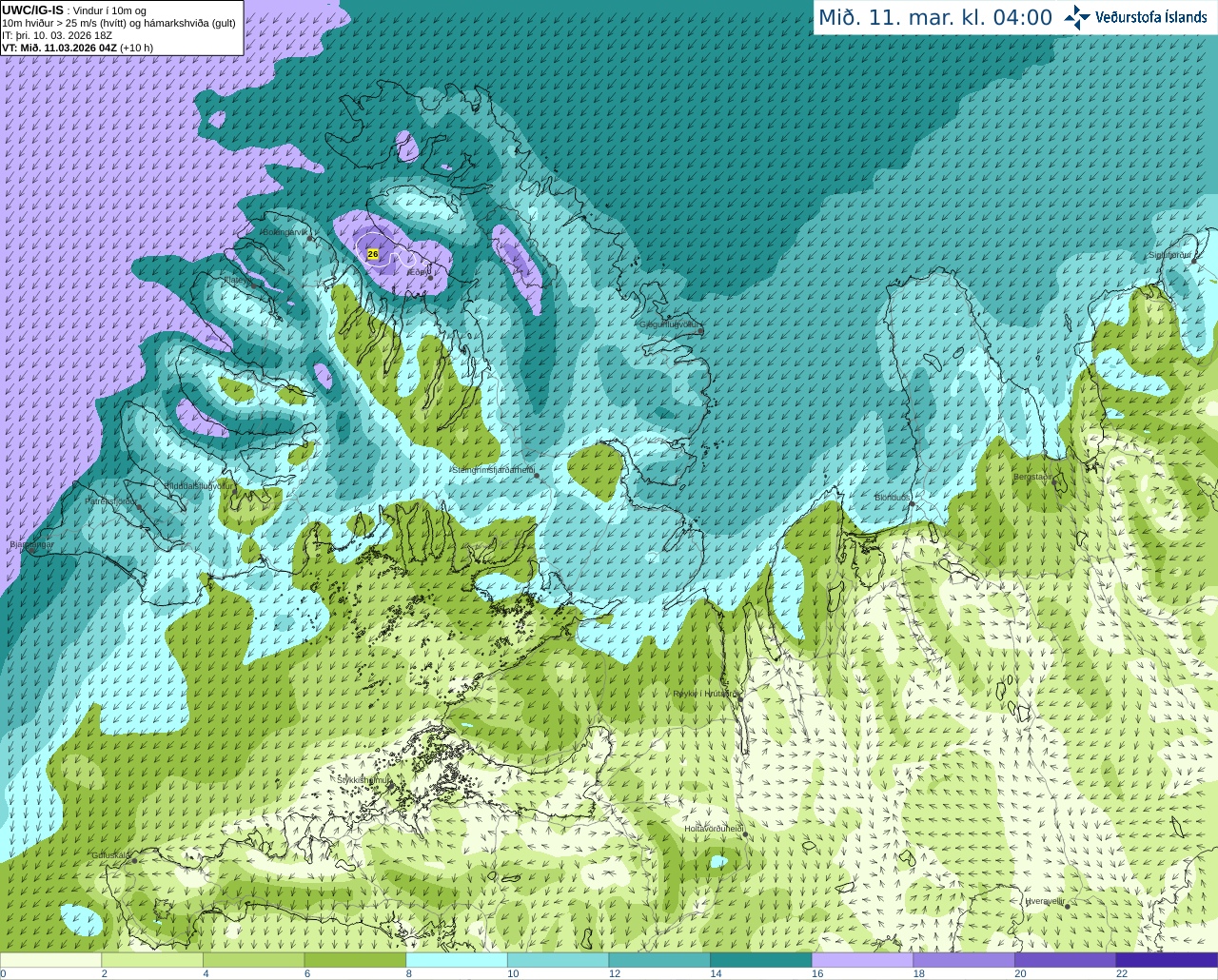The width and height of the screenshot is (1218, 980).
Task: Click the 'Bergstaðir' place label
Action: (x=1033, y=477)
